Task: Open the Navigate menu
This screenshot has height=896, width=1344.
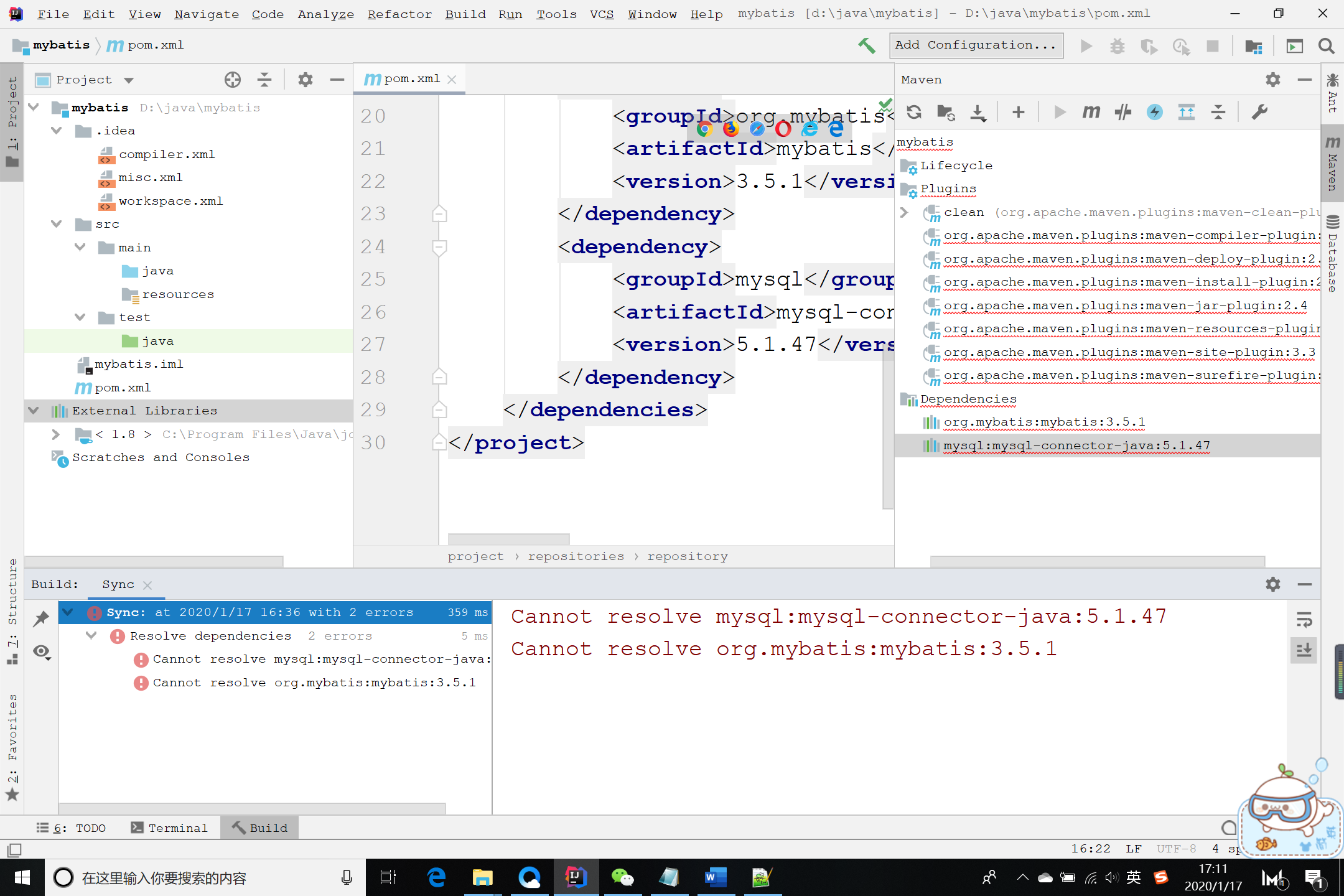Action: (207, 14)
